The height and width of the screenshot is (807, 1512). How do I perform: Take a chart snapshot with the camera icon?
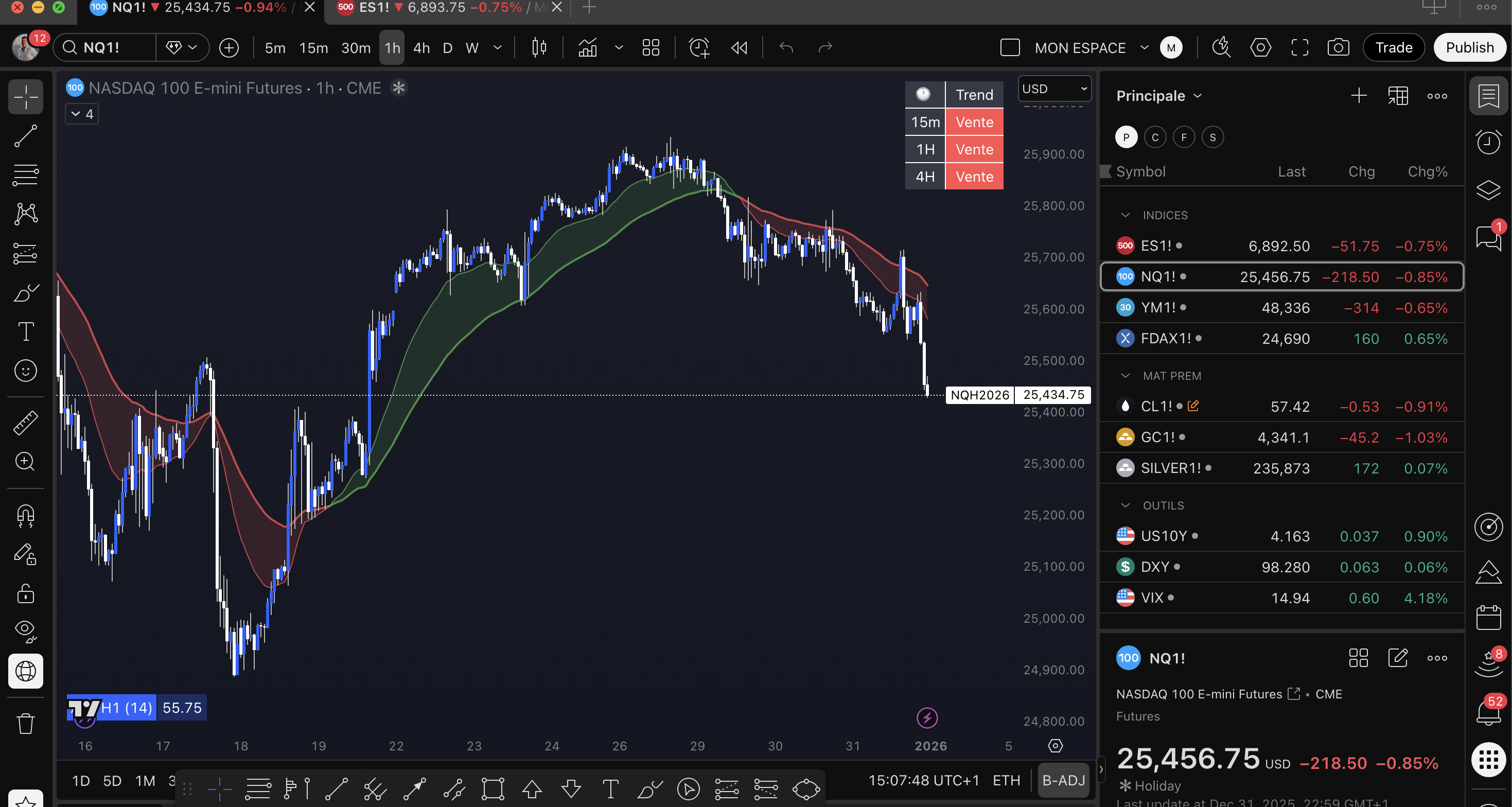[x=1339, y=47]
